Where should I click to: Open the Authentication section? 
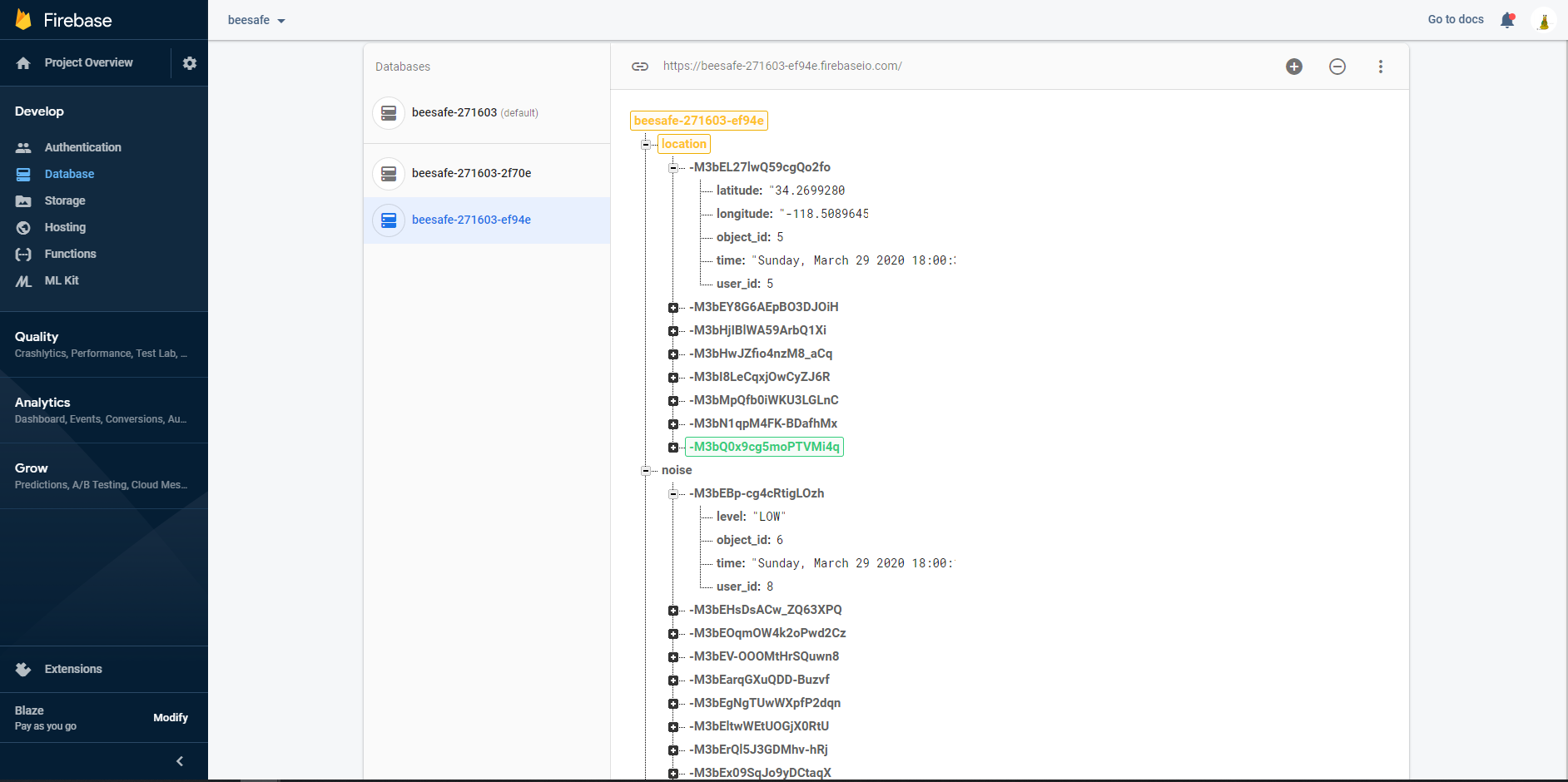point(83,147)
